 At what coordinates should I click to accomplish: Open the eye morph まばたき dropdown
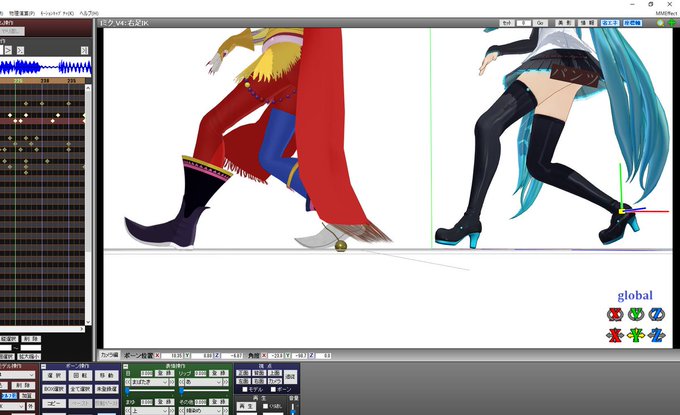coord(150,382)
